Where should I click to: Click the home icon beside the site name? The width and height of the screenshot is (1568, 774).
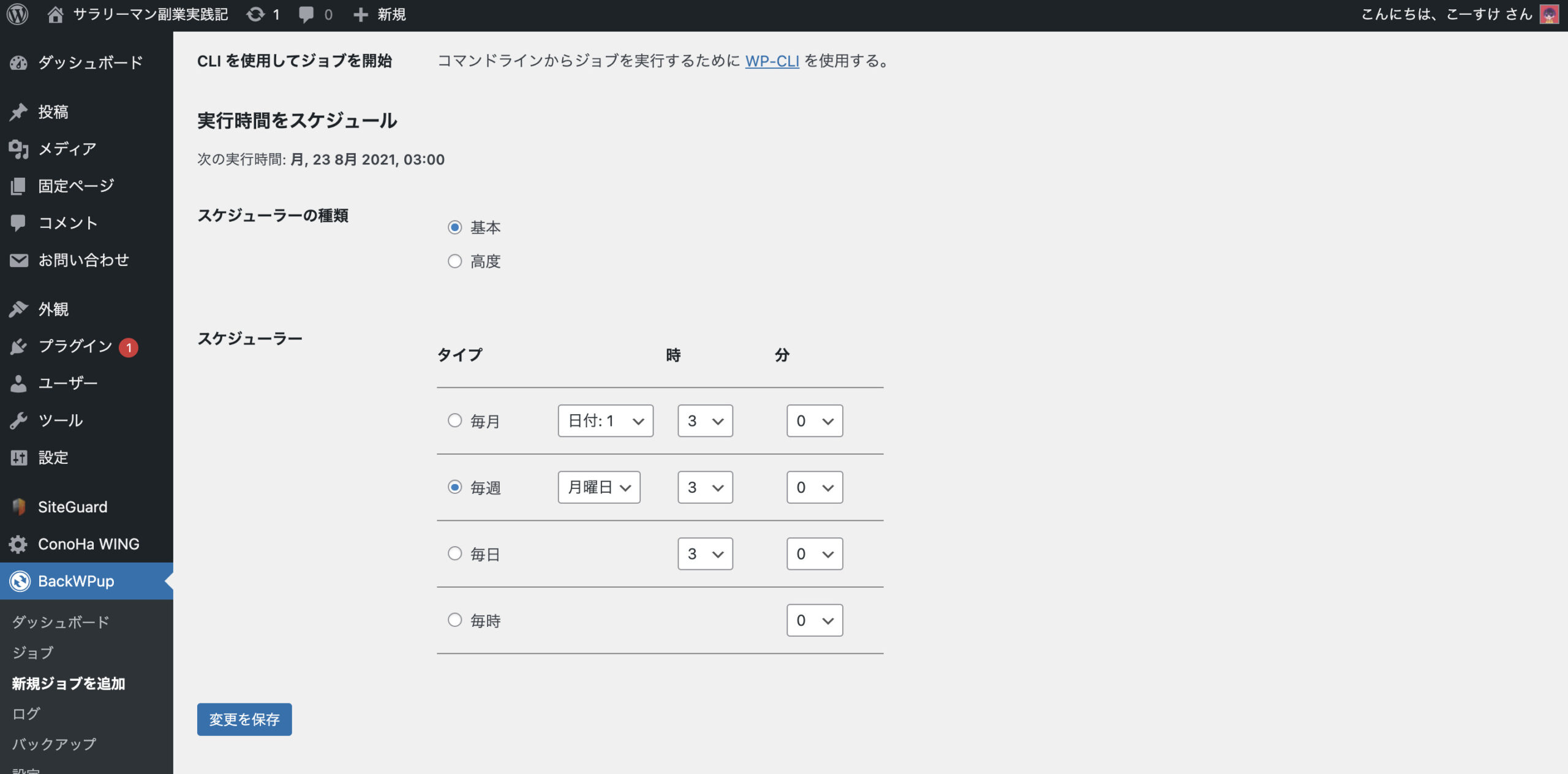(x=55, y=14)
